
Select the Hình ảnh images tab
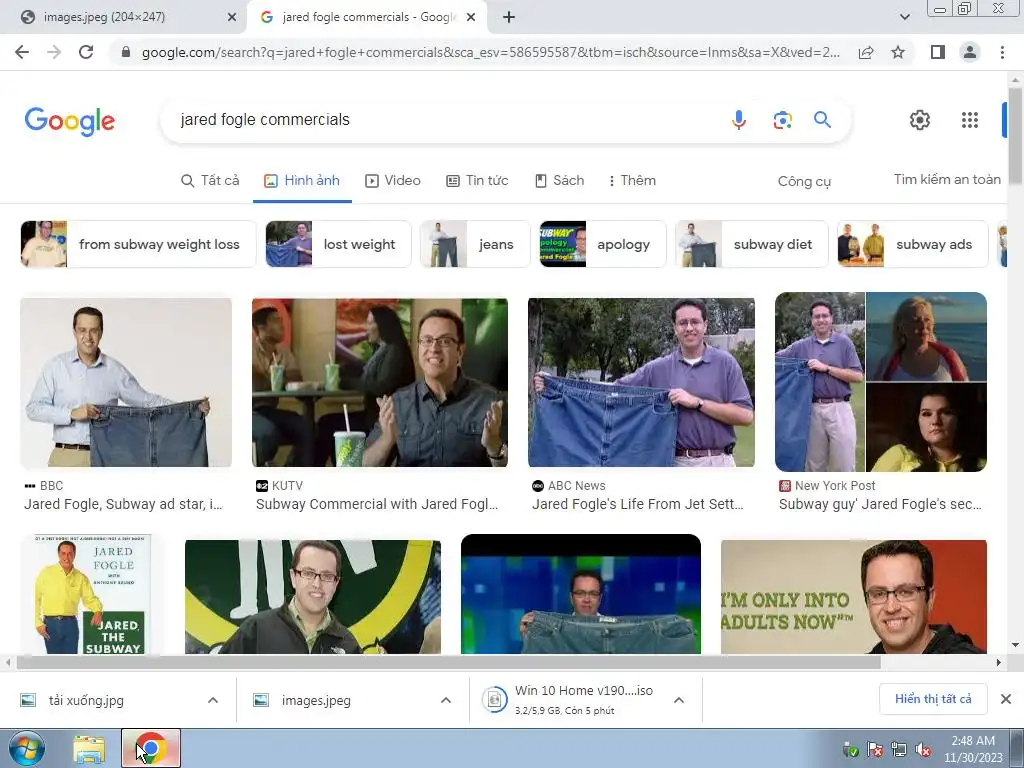[x=302, y=181]
